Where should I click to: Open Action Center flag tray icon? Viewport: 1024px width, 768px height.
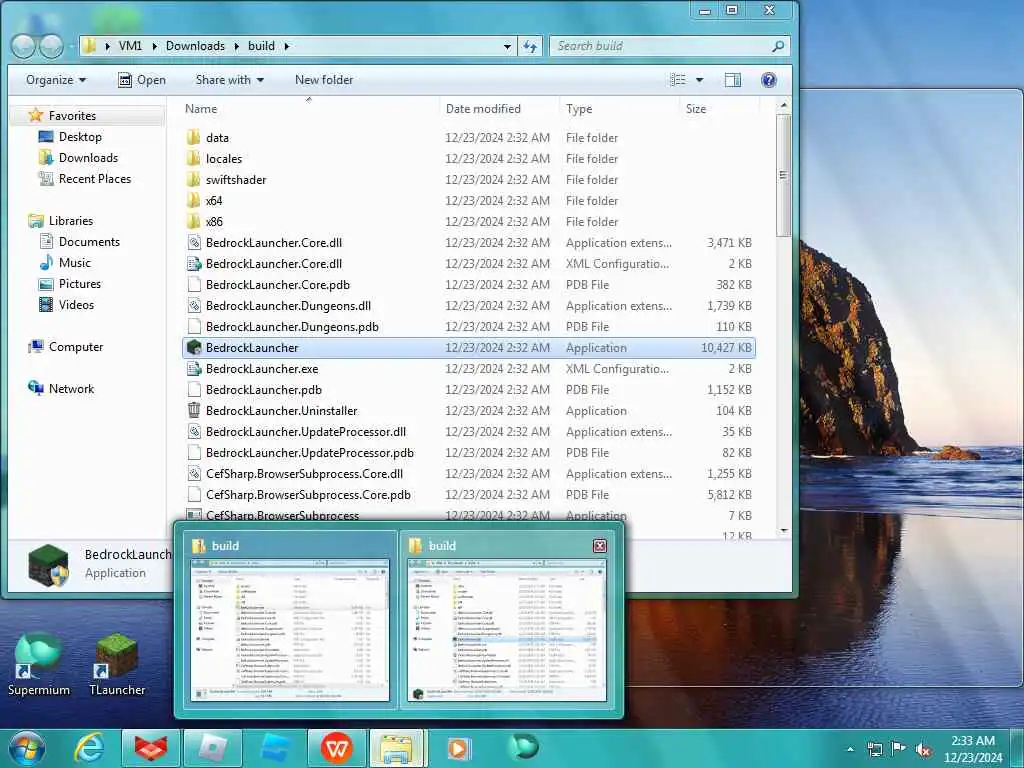[x=899, y=748]
